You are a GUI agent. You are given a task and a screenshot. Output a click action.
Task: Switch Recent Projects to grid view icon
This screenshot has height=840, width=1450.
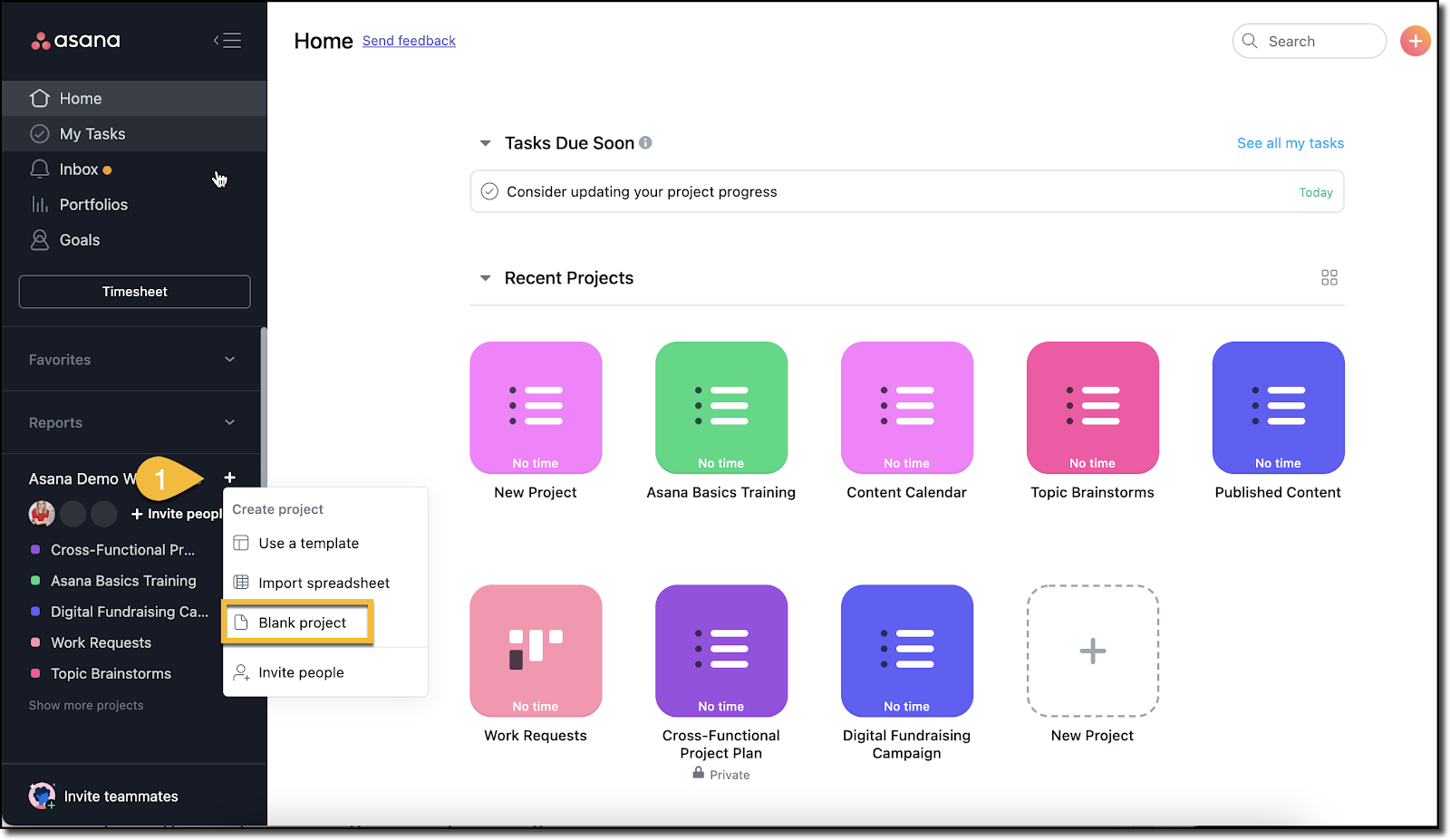point(1329,277)
